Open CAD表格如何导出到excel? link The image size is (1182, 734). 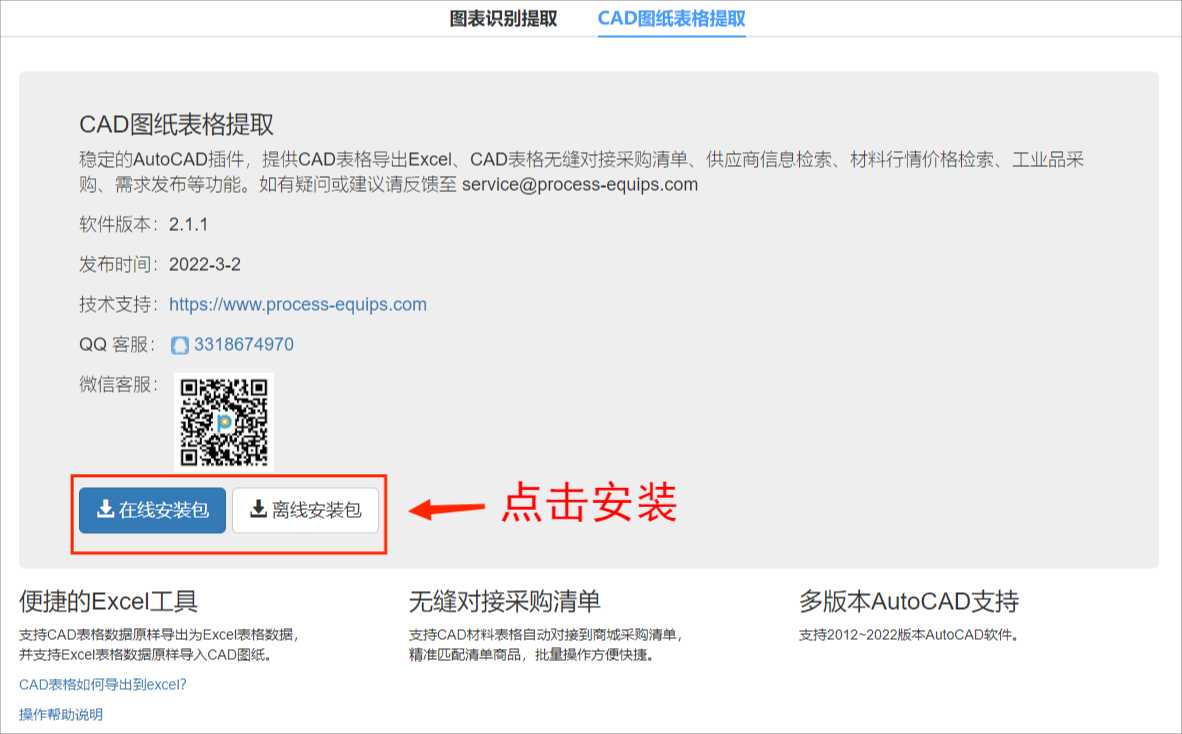coord(103,684)
